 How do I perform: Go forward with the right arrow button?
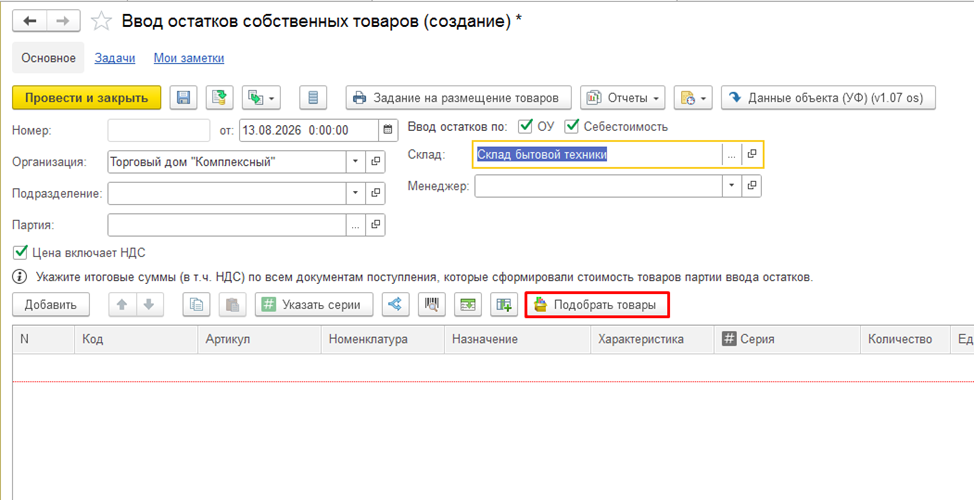(63, 21)
